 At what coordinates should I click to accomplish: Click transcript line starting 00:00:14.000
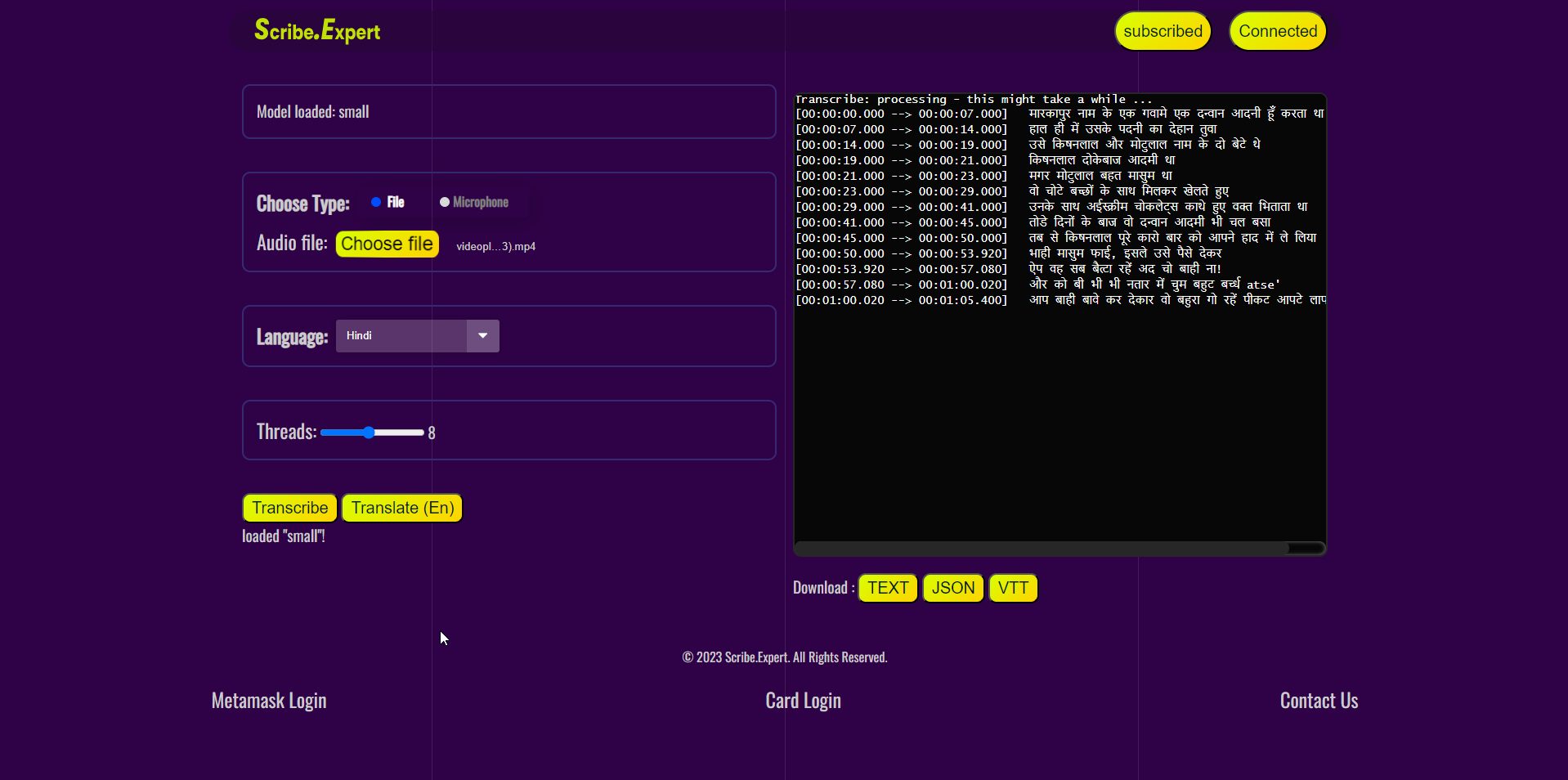click(1028, 145)
